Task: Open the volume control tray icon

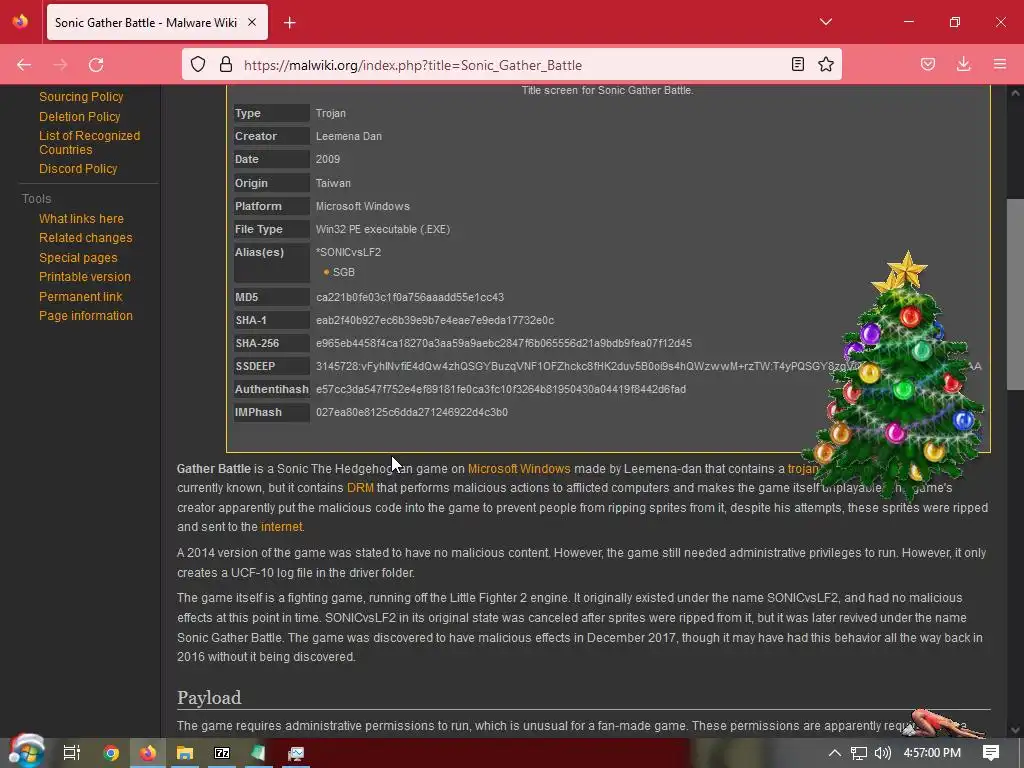Action: (882, 753)
